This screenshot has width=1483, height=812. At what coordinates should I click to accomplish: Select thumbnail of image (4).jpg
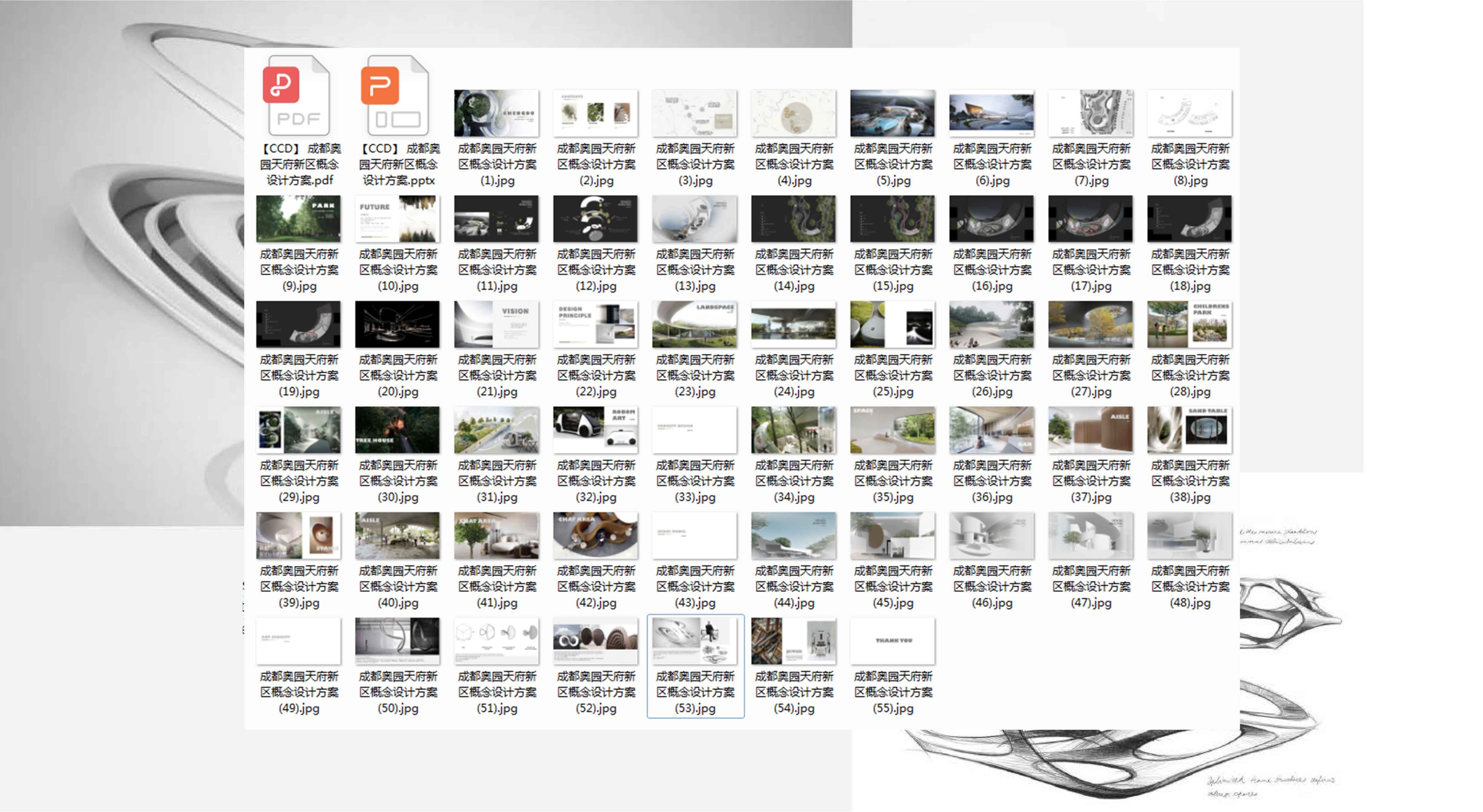pos(793,113)
